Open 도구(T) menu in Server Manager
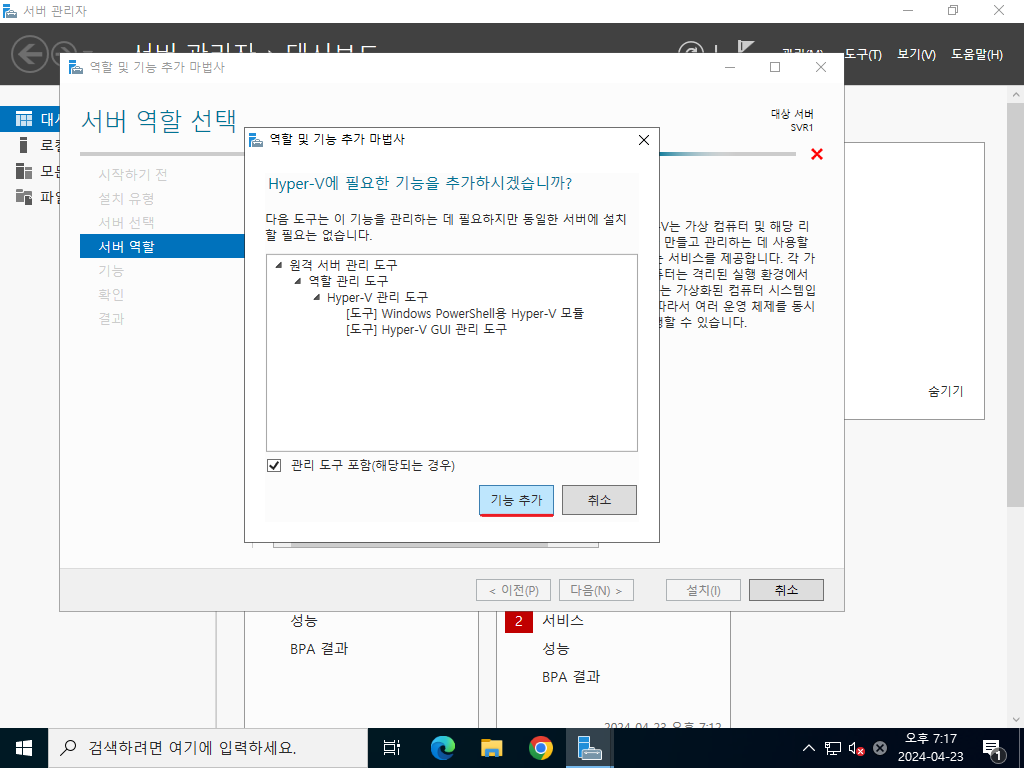Image resolution: width=1024 pixels, height=768 pixels. (863, 55)
